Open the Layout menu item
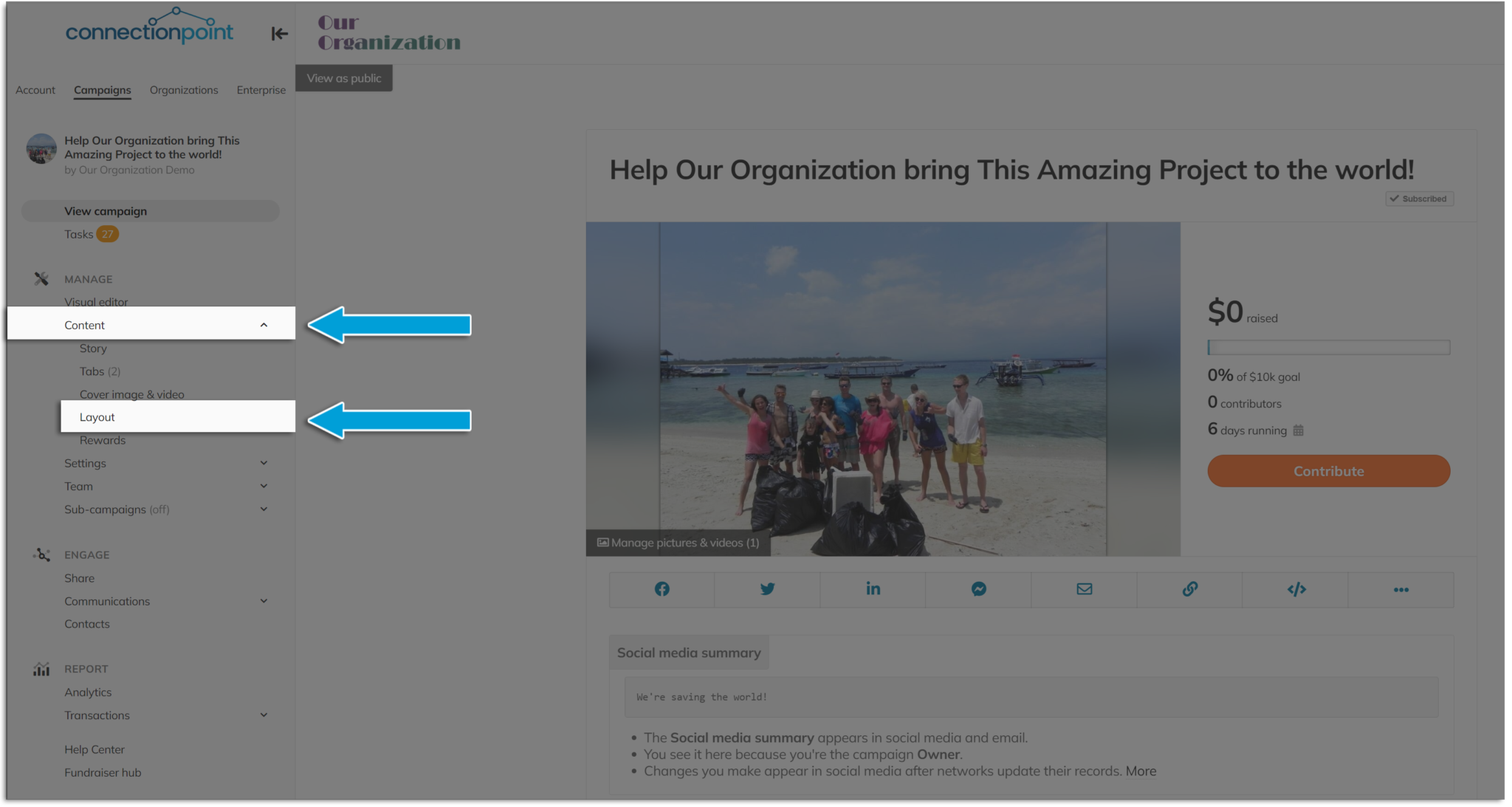Screen dimensions: 1512x807 tap(97, 417)
